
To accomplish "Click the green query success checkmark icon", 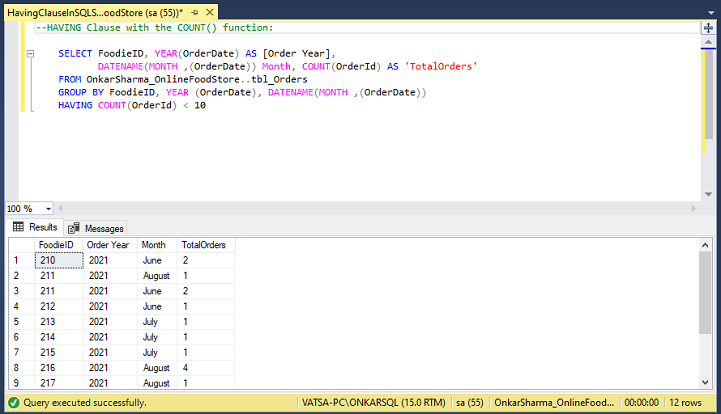I will click(14, 403).
